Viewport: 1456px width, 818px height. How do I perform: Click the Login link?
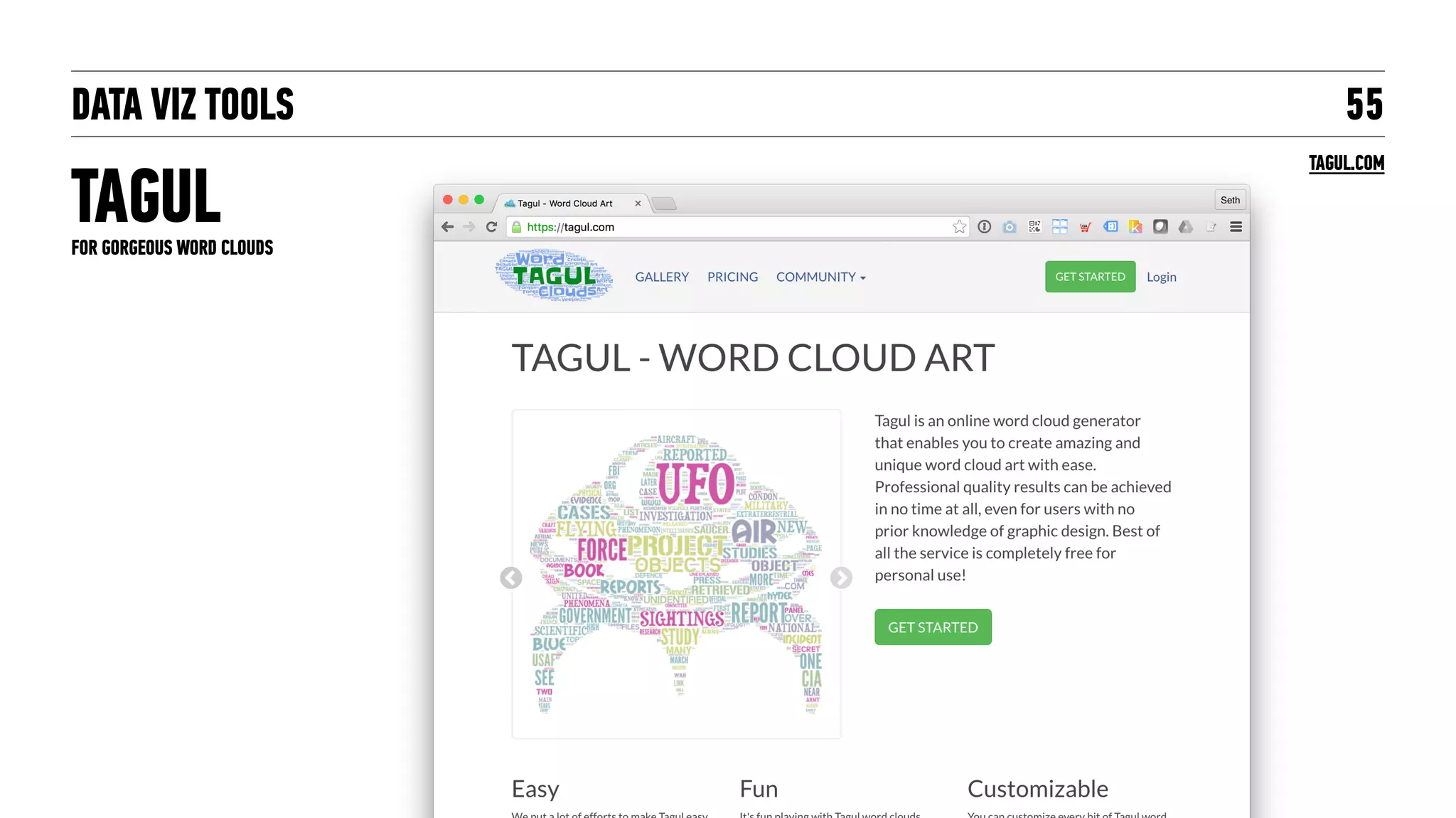pyautogui.click(x=1161, y=277)
